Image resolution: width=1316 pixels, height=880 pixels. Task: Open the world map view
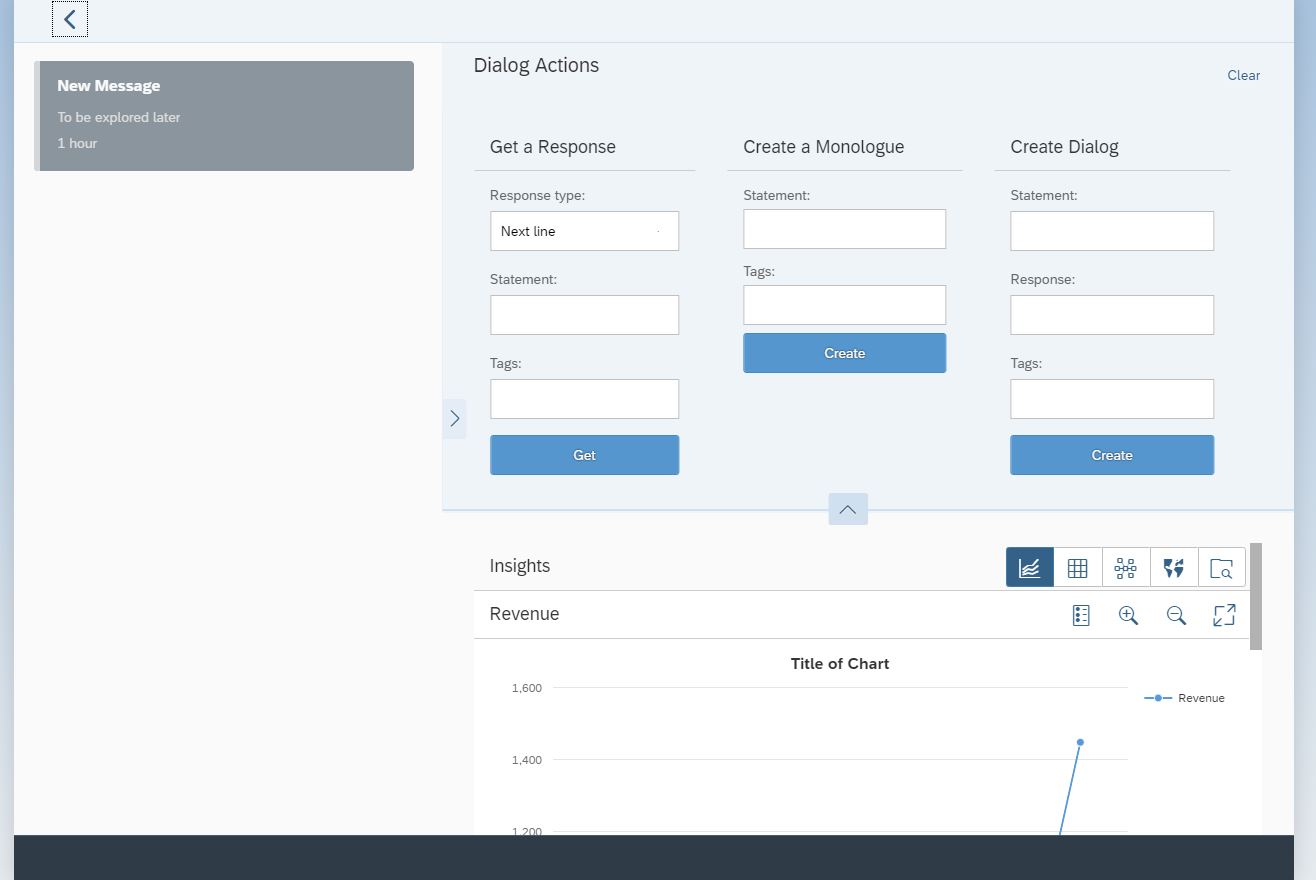1173,567
